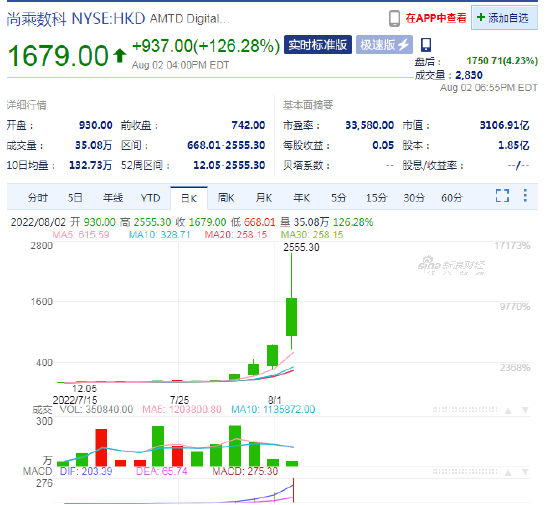Click the up triangle beside MACD panel
The width and height of the screenshot is (550, 505).
(x=508, y=472)
